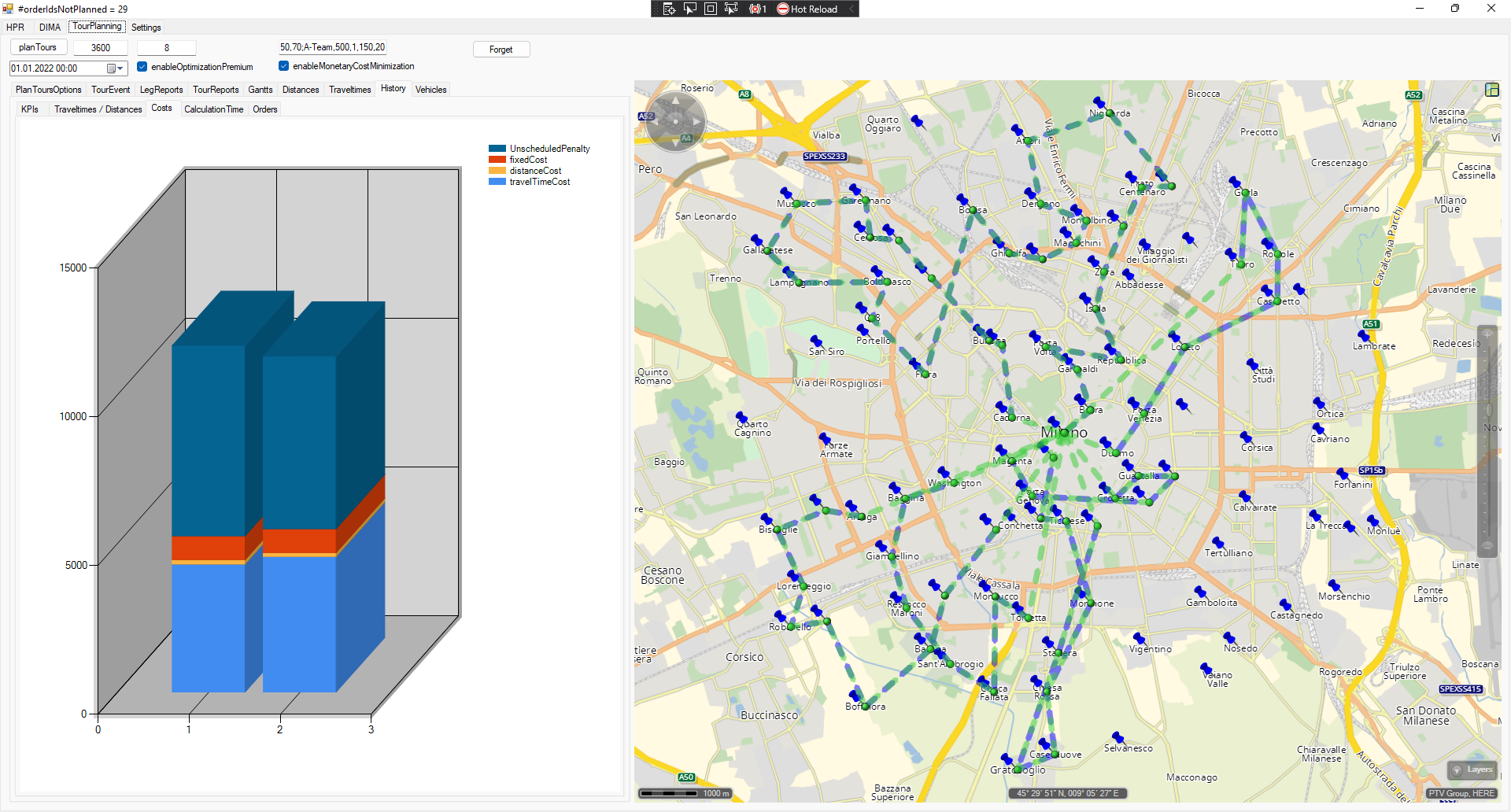Click the Forget button
This screenshot has width=1511, height=812.
[501, 50]
